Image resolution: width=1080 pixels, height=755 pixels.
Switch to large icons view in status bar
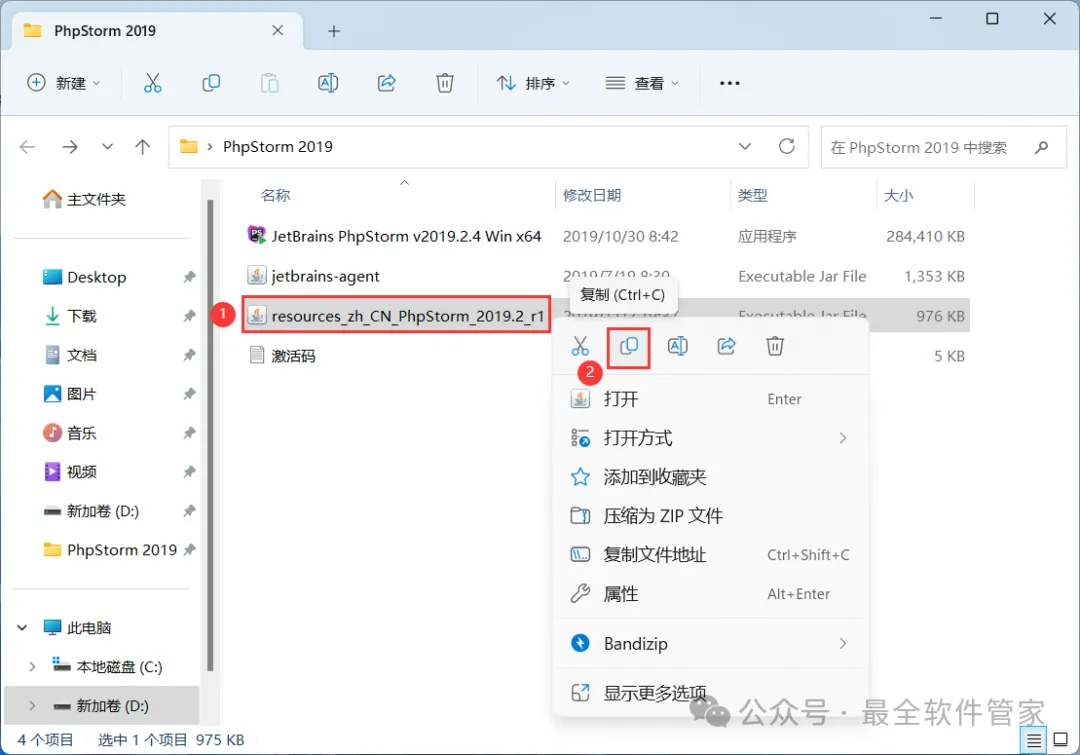tap(1061, 740)
